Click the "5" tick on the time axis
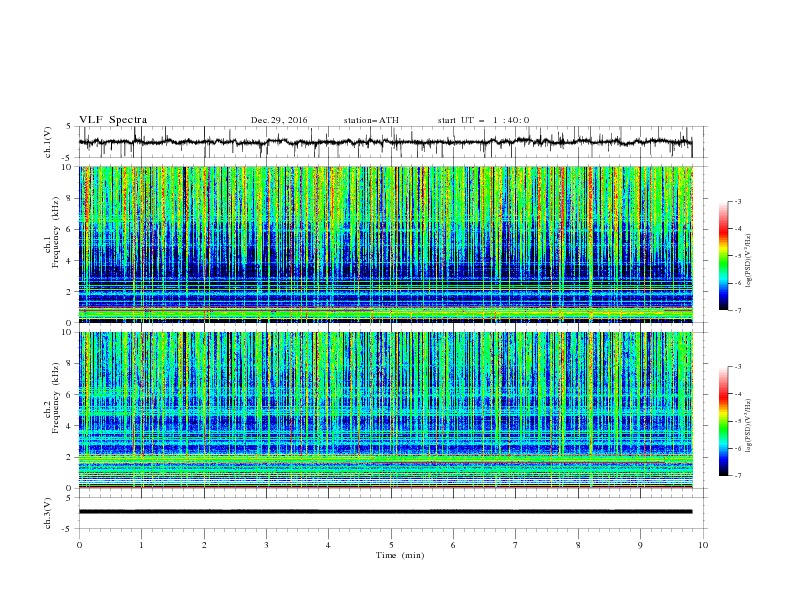792x612 pixels. tap(391, 545)
